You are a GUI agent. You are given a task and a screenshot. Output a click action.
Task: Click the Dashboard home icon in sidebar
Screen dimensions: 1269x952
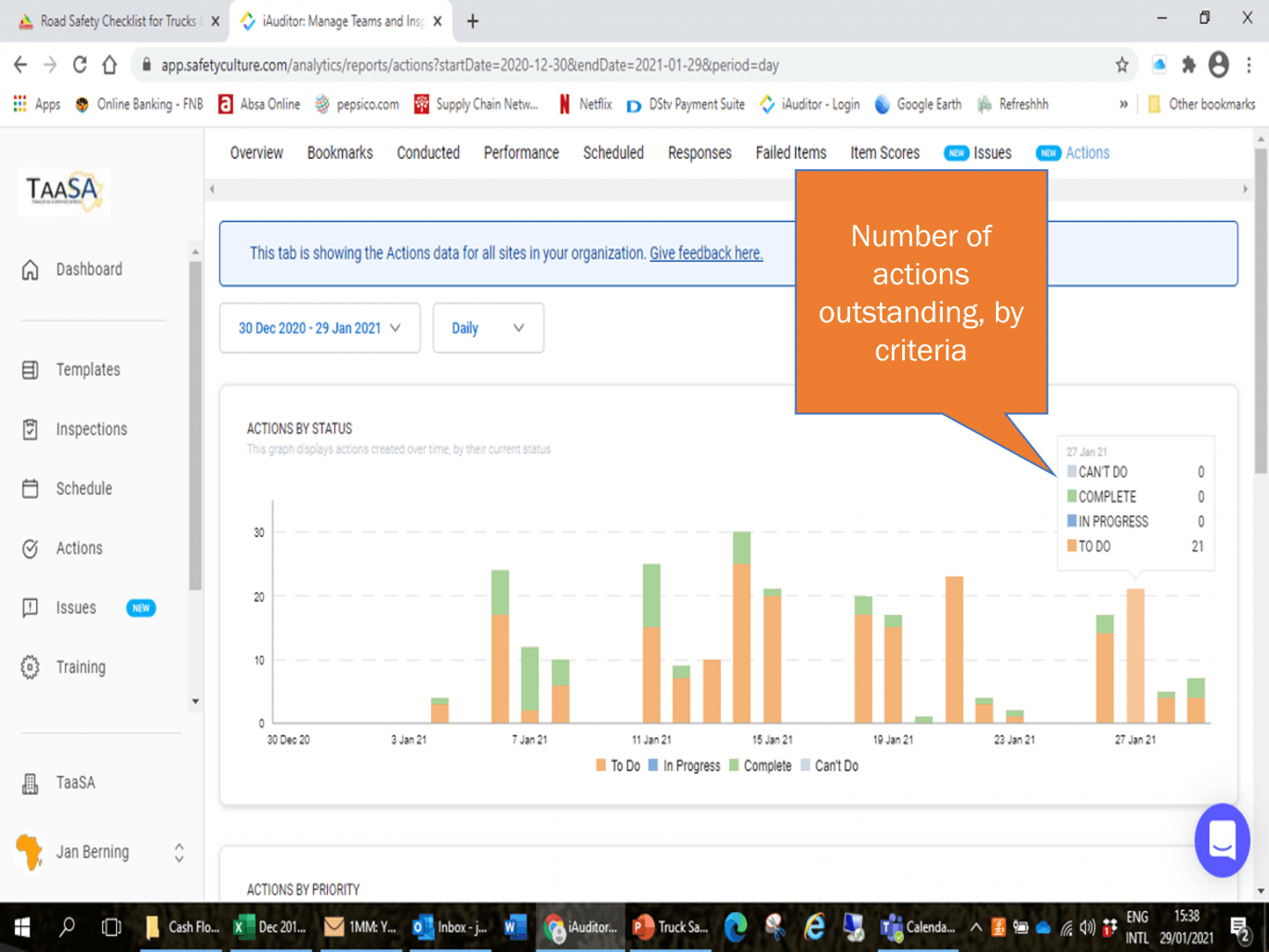[x=31, y=270]
